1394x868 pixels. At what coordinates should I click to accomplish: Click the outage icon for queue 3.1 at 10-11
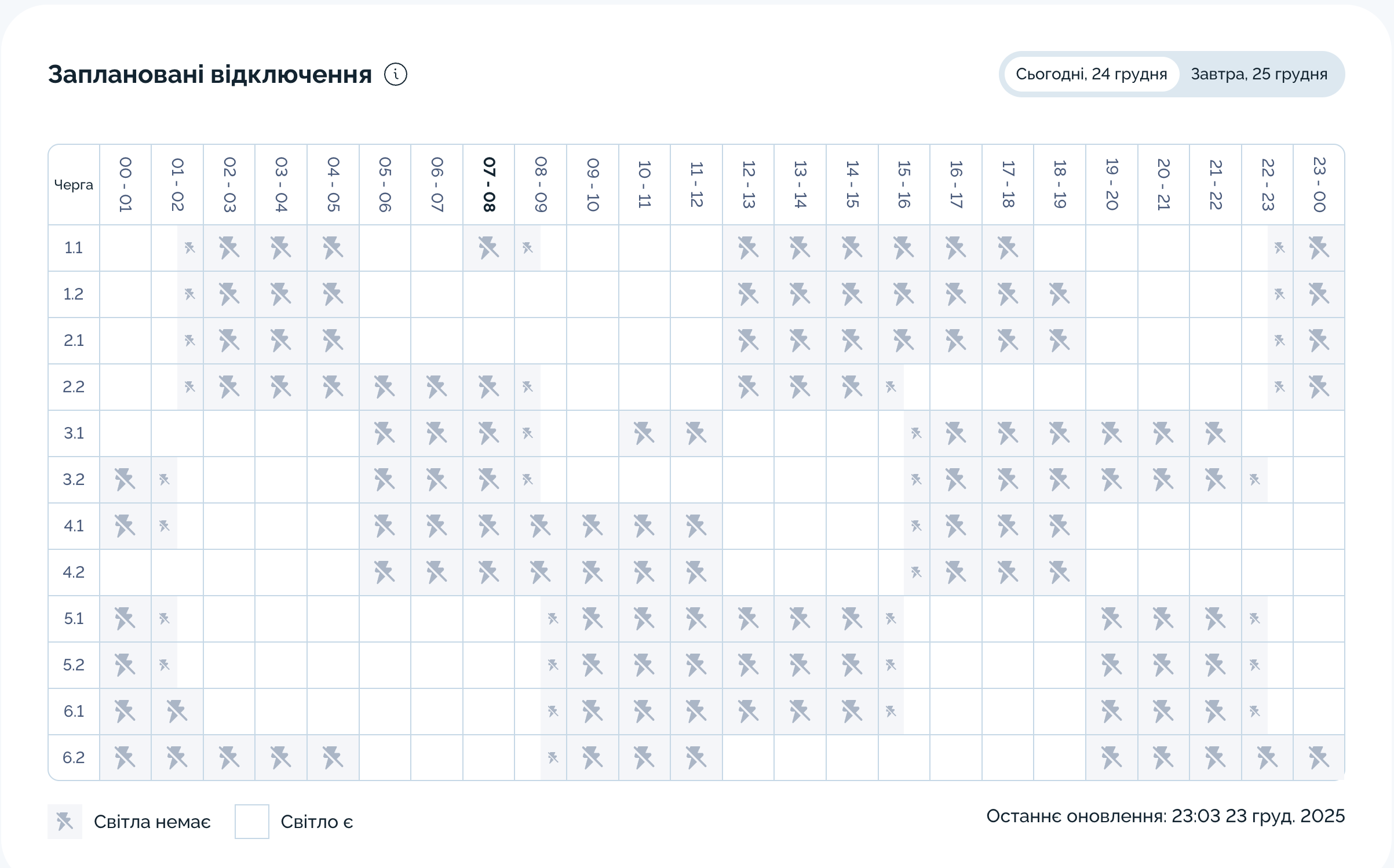pos(644,433)
